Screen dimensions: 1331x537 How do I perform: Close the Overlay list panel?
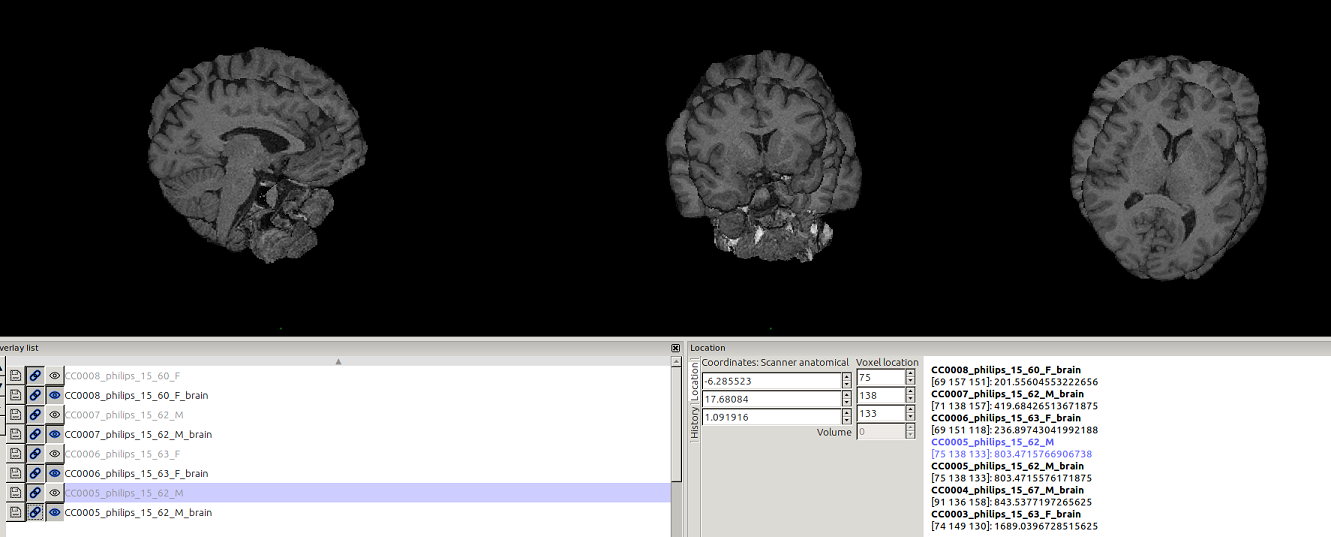pyautogui.click(x=676, y=348)
